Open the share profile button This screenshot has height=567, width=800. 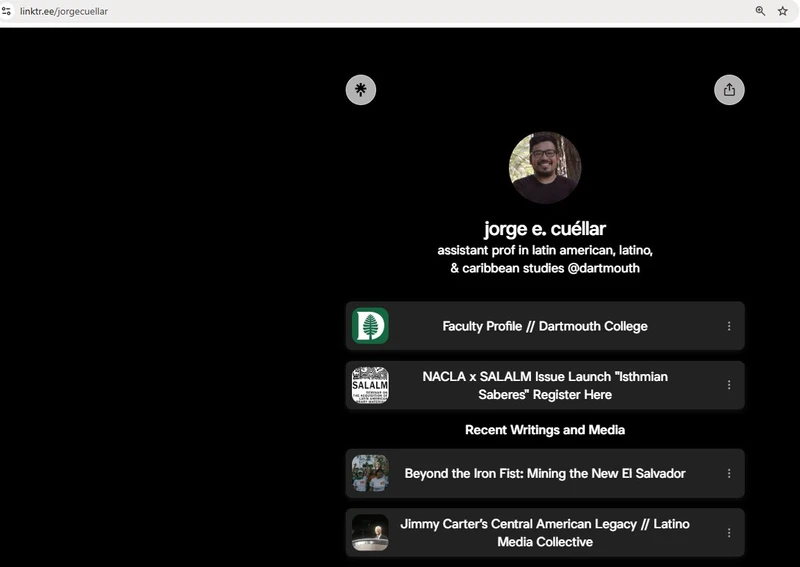(729, 90)
